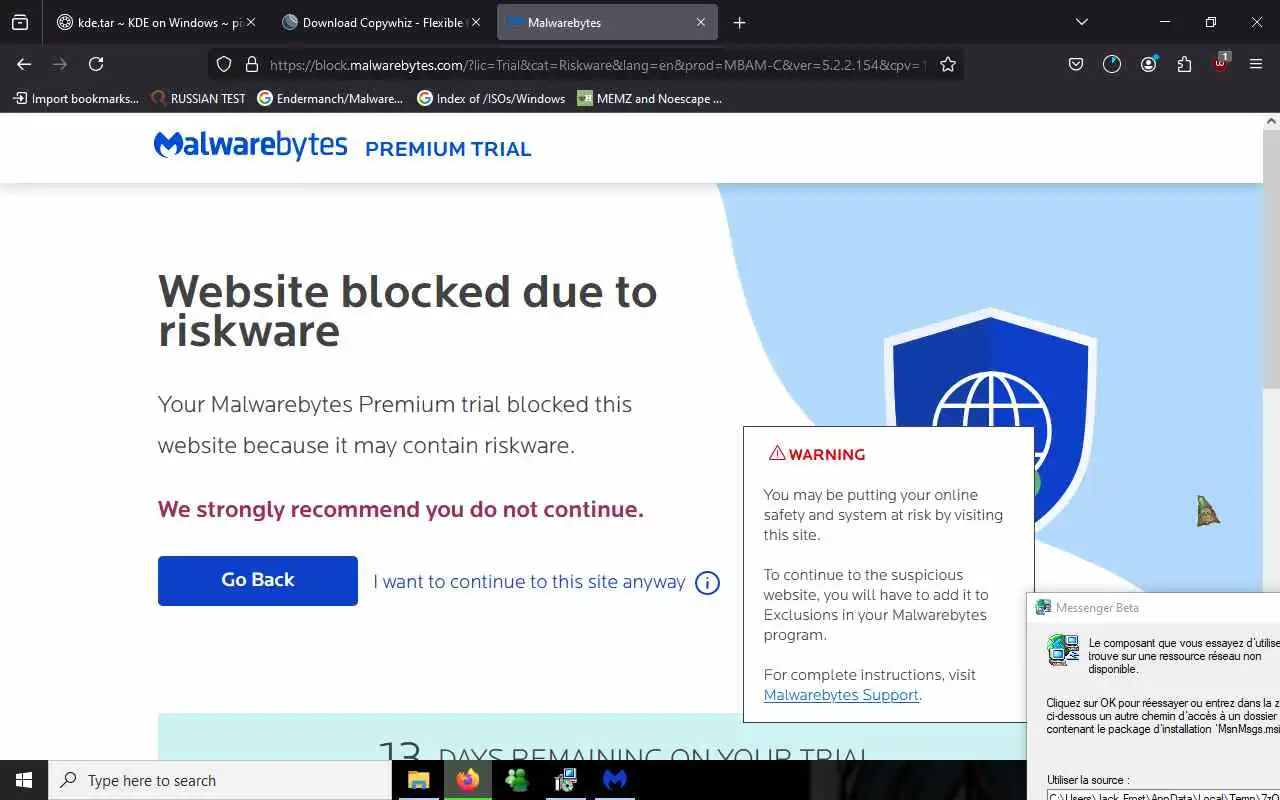Open Endermanch/Malware bookmark

tap(330, 99)
